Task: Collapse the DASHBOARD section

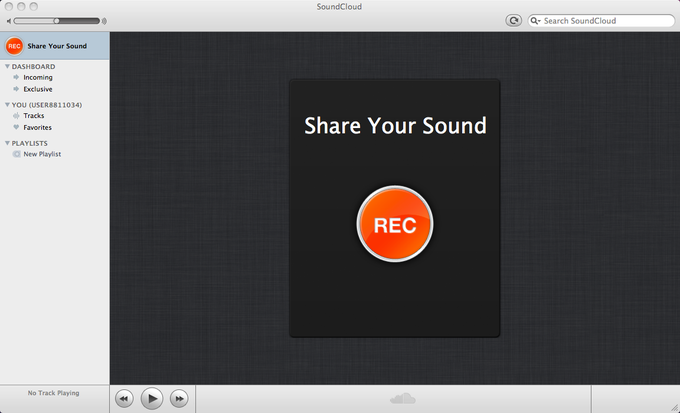Action: (7, 66)
